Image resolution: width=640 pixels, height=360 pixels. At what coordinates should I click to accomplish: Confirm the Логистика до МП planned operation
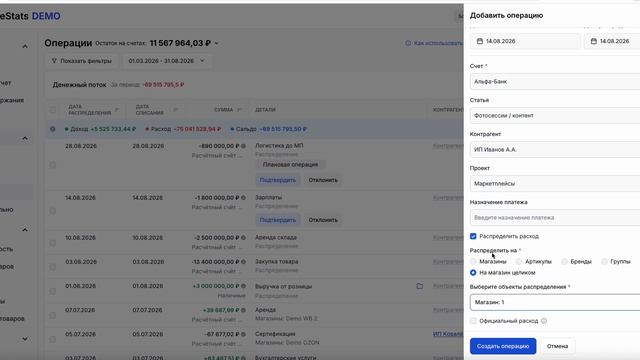278,180
